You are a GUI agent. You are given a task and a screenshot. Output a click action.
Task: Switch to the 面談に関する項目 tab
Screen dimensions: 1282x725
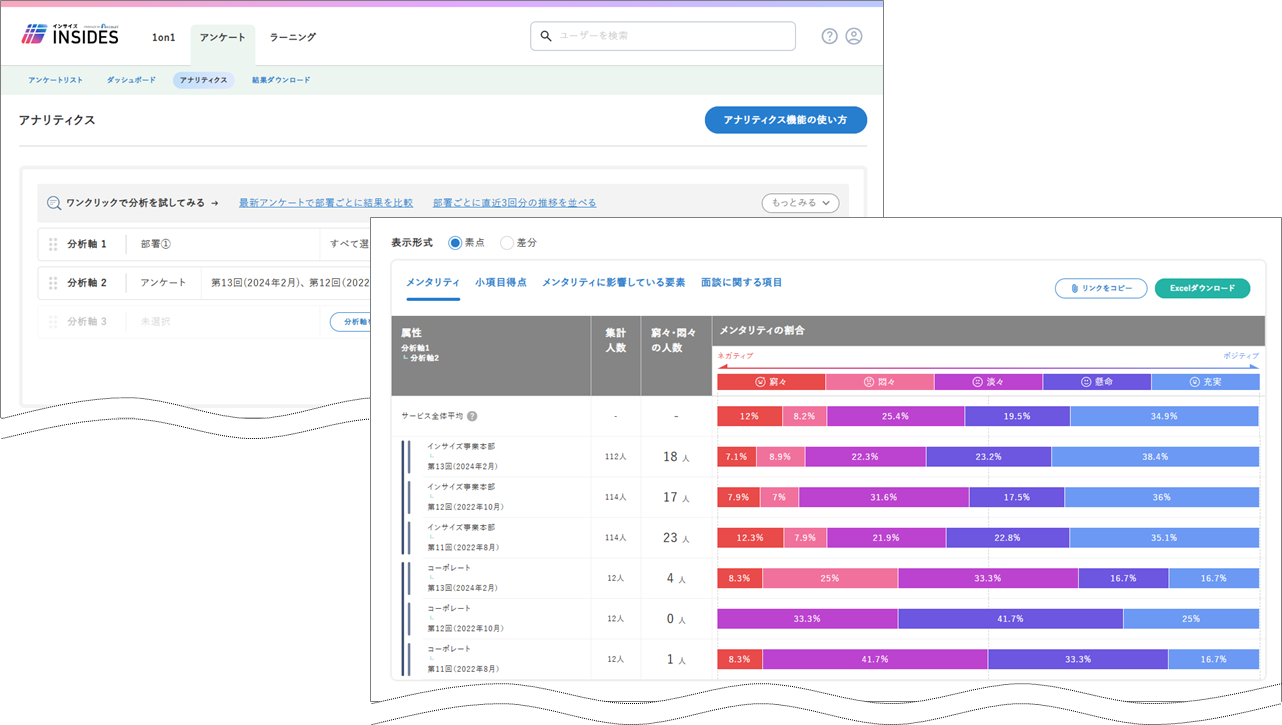(x=742, y=283)
